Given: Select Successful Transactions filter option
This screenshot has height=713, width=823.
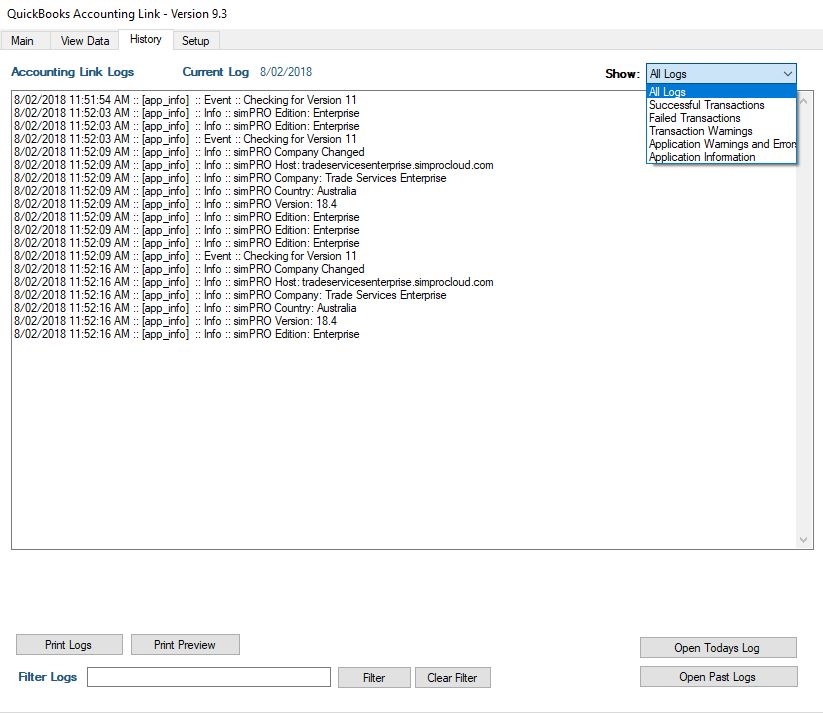Looking at the screenshot, I should (x=721, y=105).
